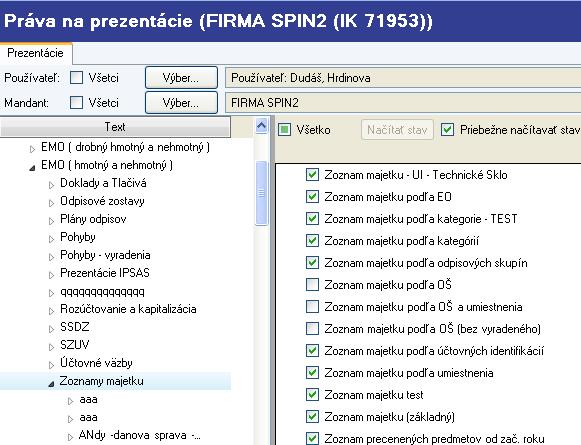Expand the Plány odpisov node
Screen dimensions: 581x445
pos(52,221)
